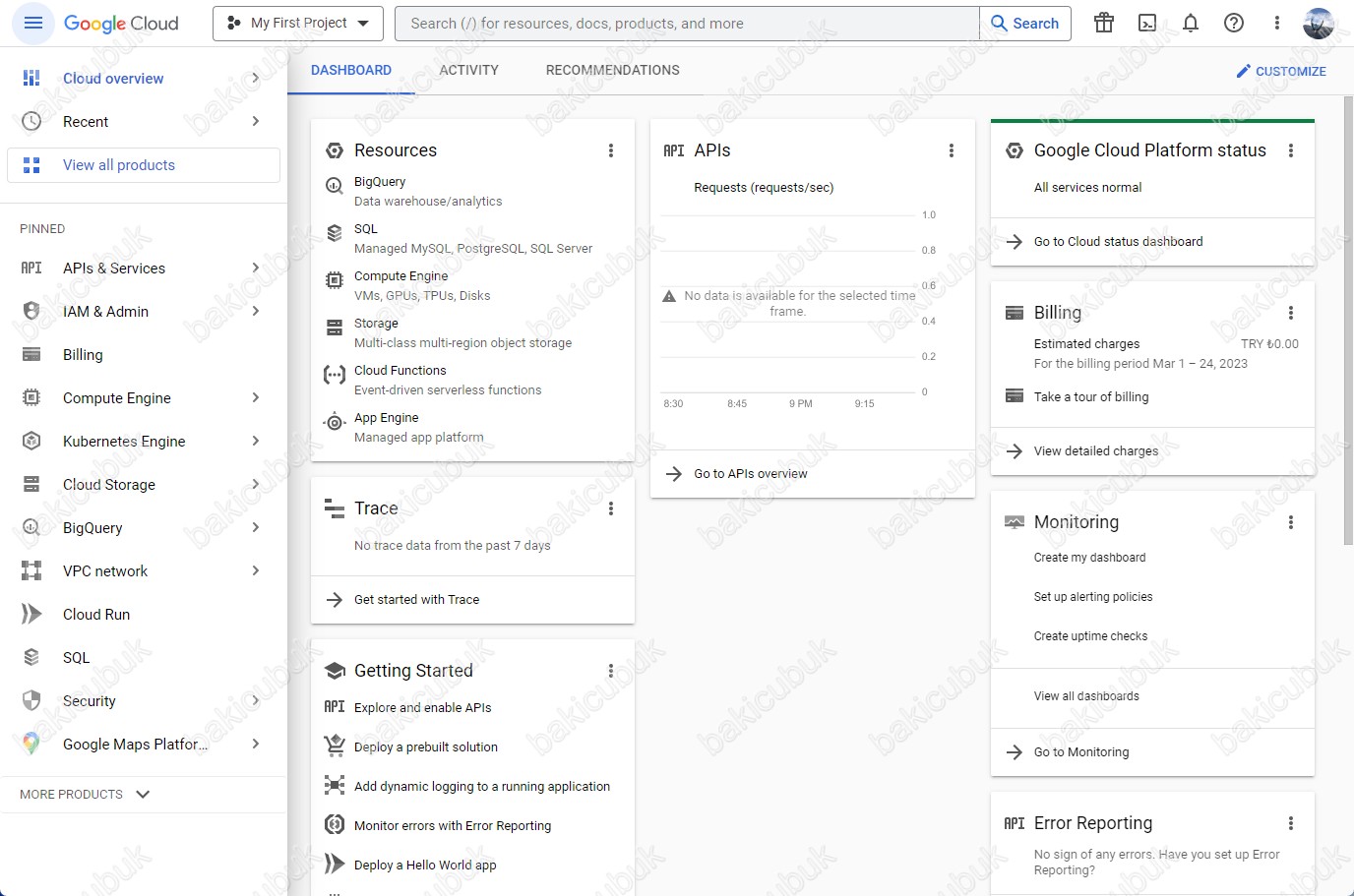Click the Cloud Functions icon in Resources

tap(335, 375)
